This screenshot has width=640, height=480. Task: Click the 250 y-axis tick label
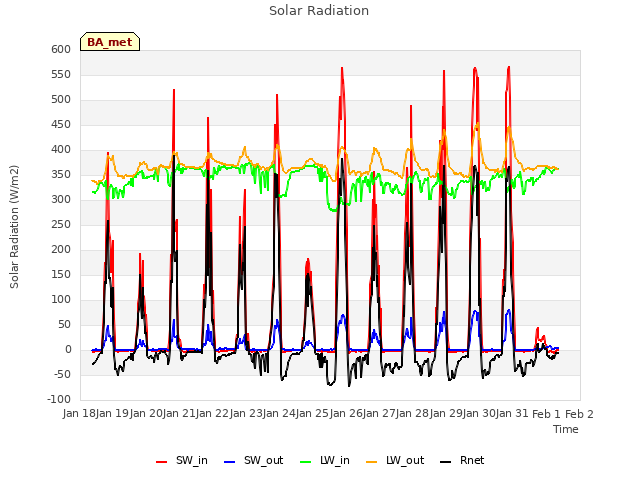[x=61, y=224]
